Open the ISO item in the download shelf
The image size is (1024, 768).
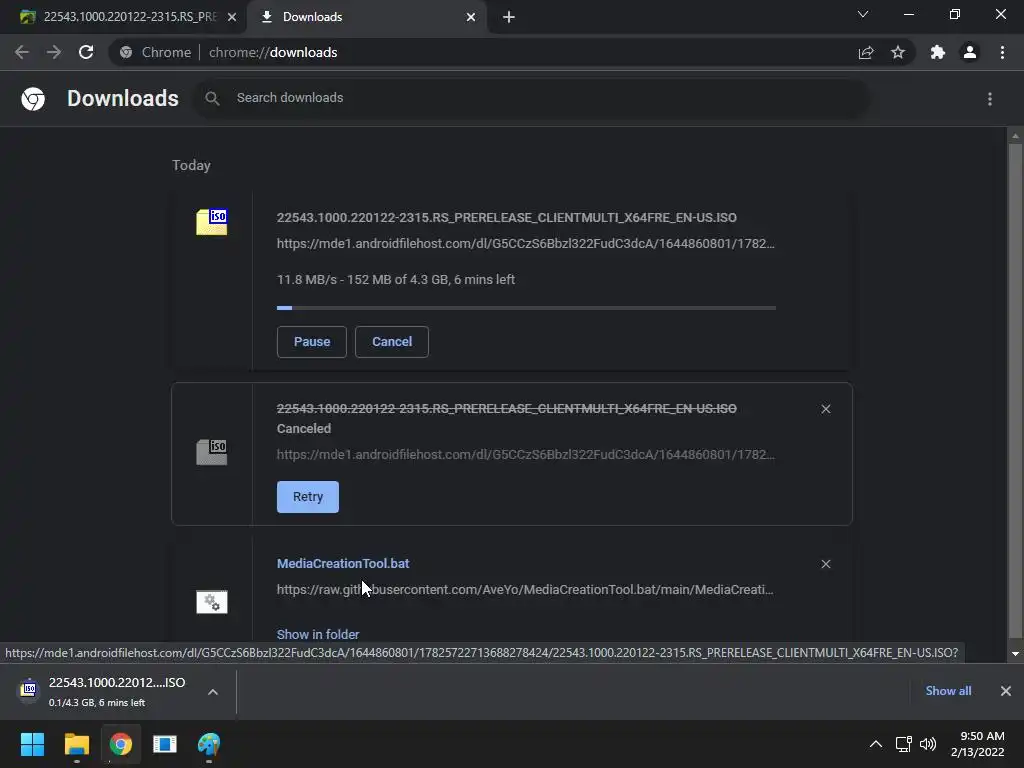pos(104,692)
